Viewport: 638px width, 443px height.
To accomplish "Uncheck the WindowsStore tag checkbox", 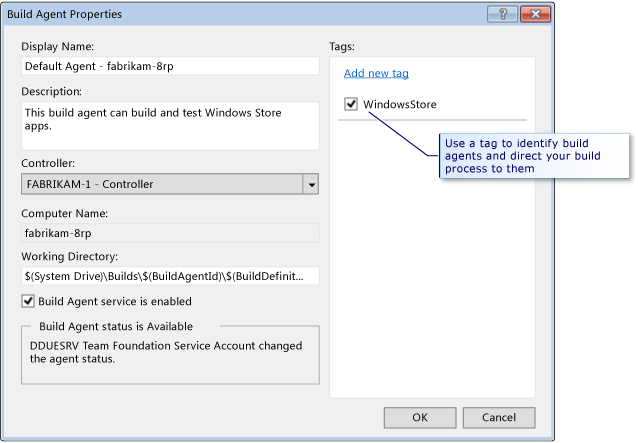I will (x=351, y=104).
